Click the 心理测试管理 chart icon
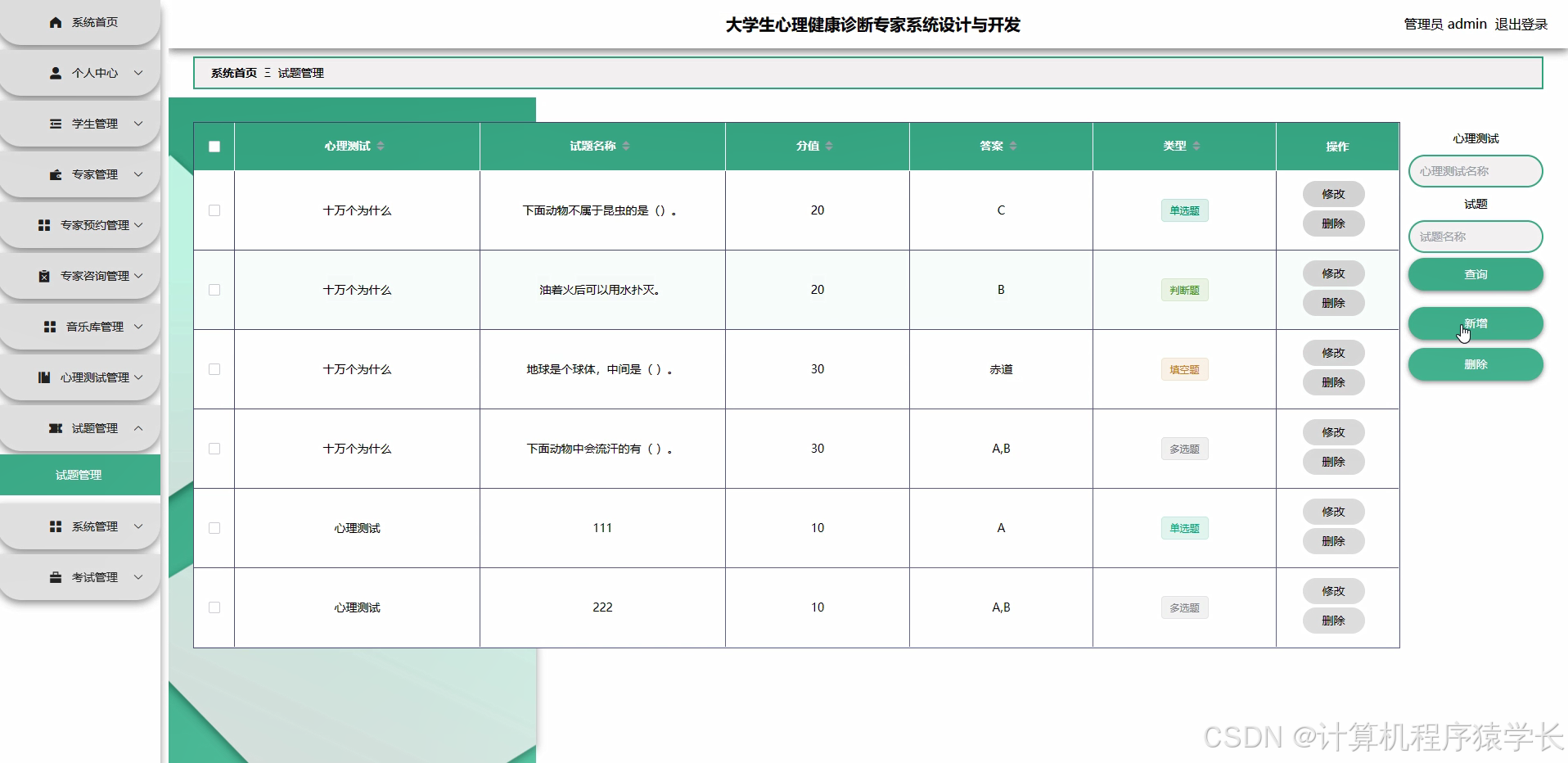1568x763 pixels. (x=43, y=377)
